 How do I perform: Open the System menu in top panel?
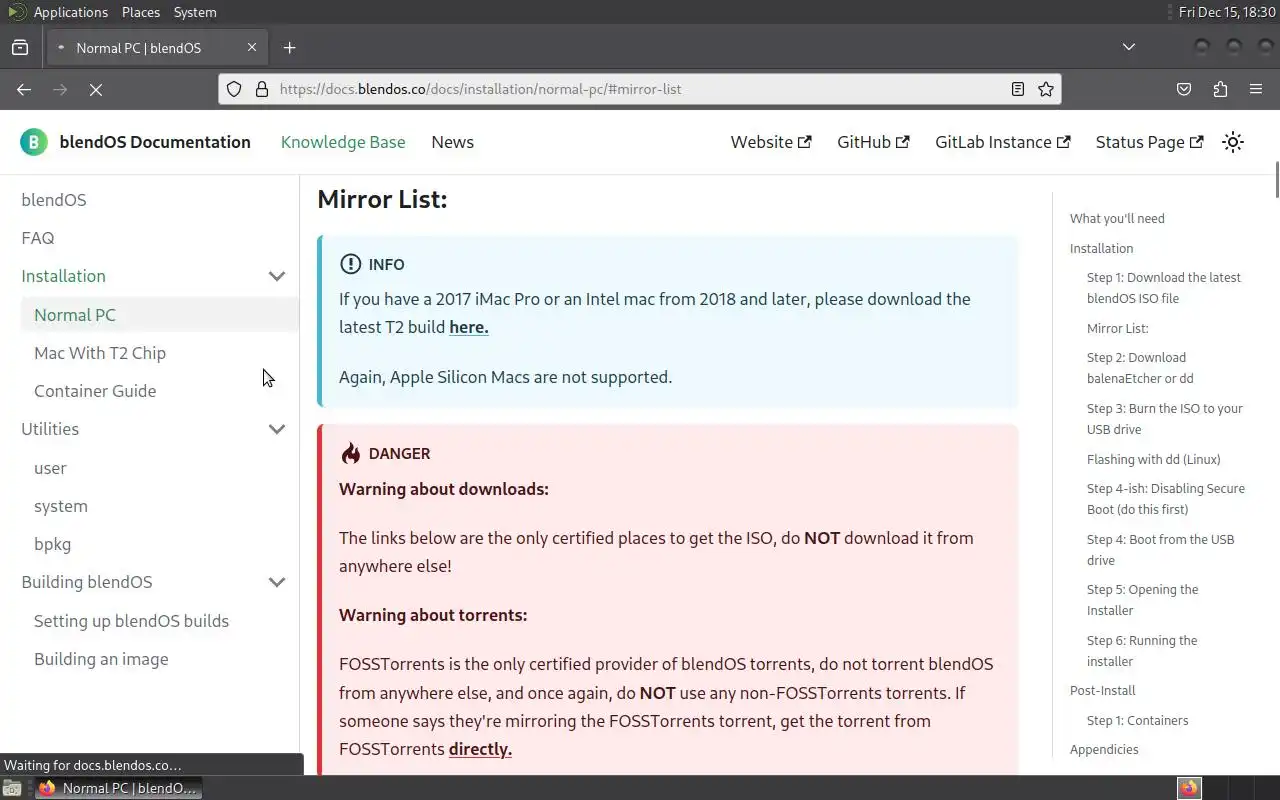195,12
